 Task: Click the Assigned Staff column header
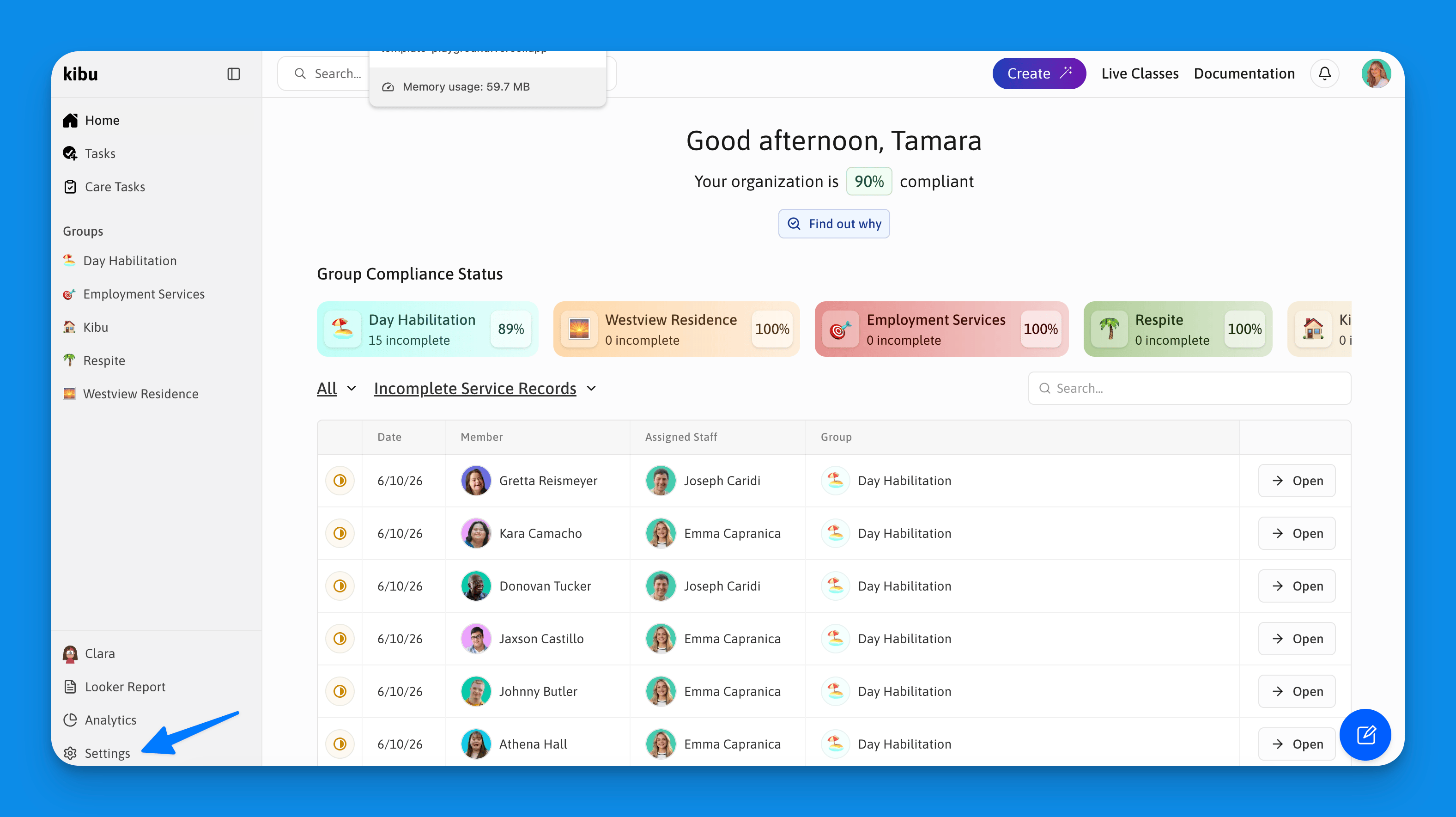pos(681,437)
